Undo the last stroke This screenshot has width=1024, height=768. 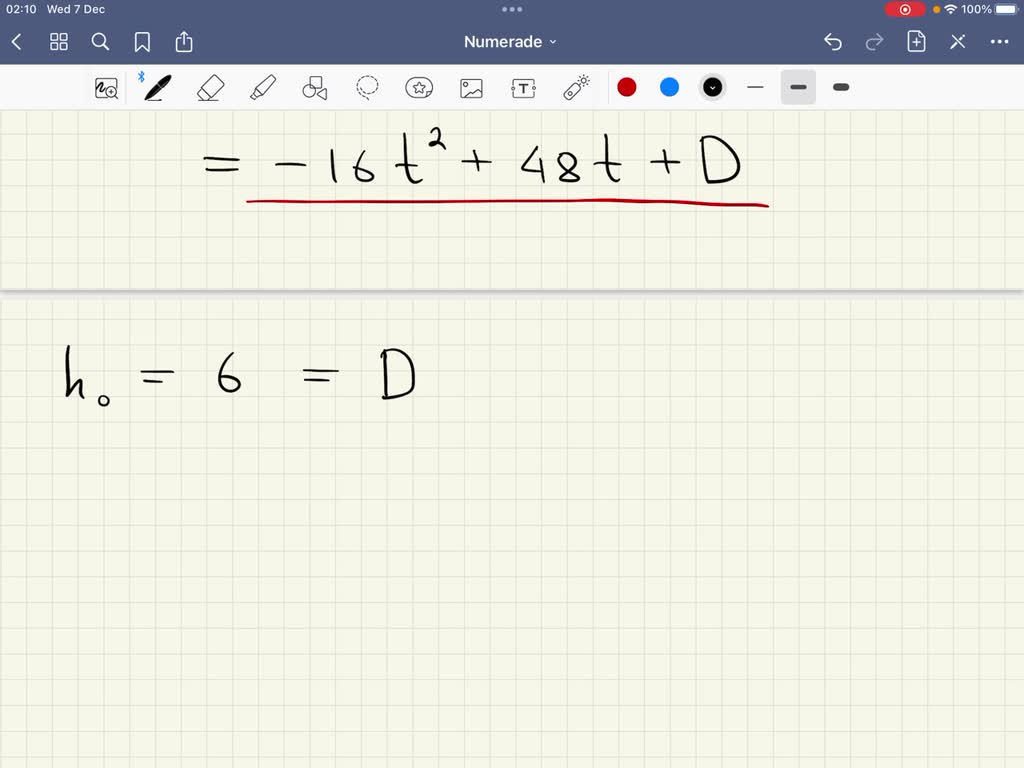[x=833, y=42]
